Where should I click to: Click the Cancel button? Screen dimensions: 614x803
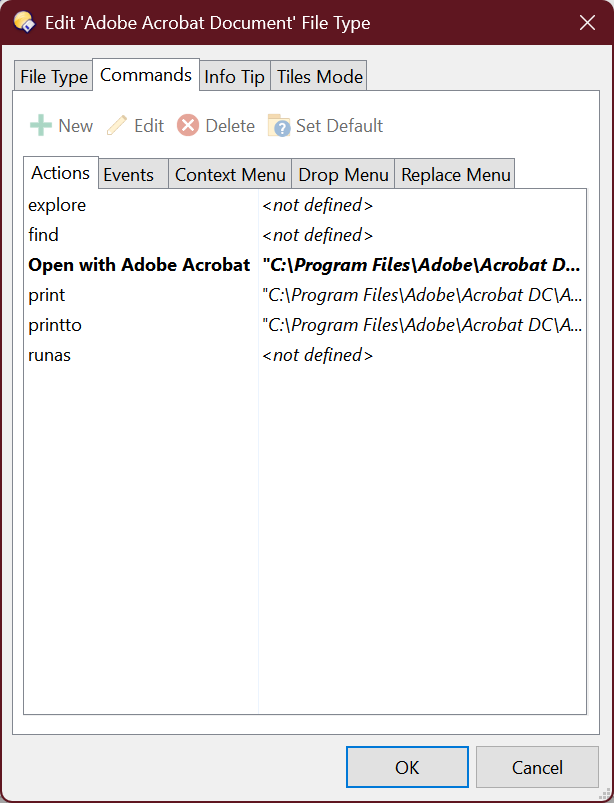[537, 767]
